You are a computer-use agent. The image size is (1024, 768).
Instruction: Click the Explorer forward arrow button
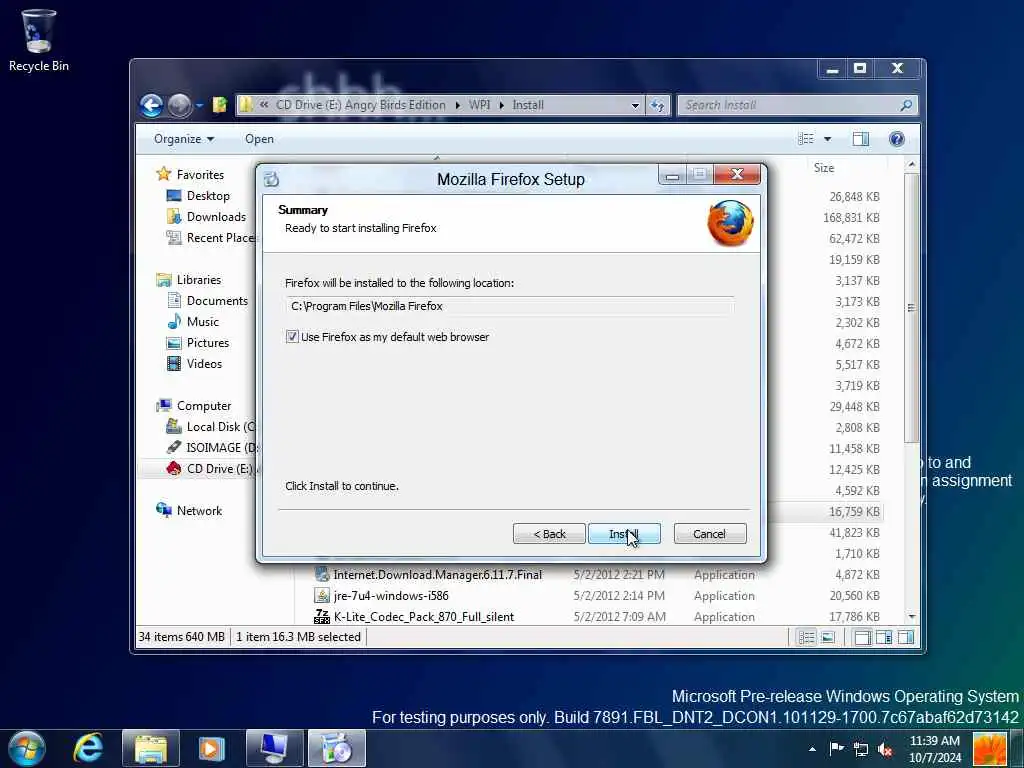[179, 105]
